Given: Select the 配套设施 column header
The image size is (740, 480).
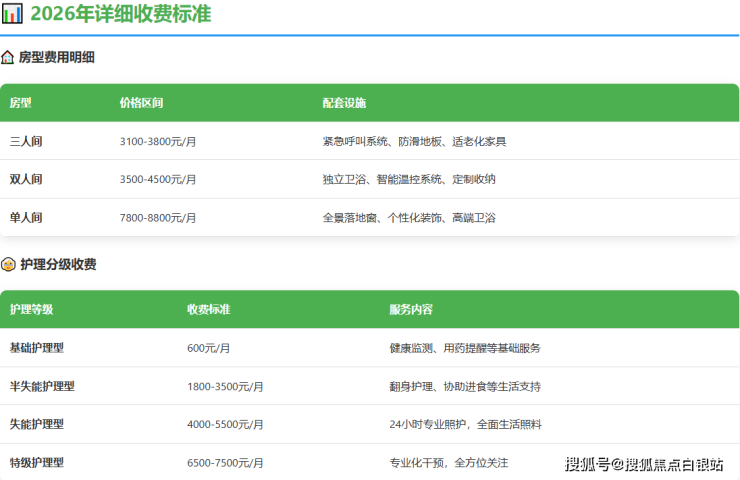Looking at the screenshot, I should click(344, 103).
